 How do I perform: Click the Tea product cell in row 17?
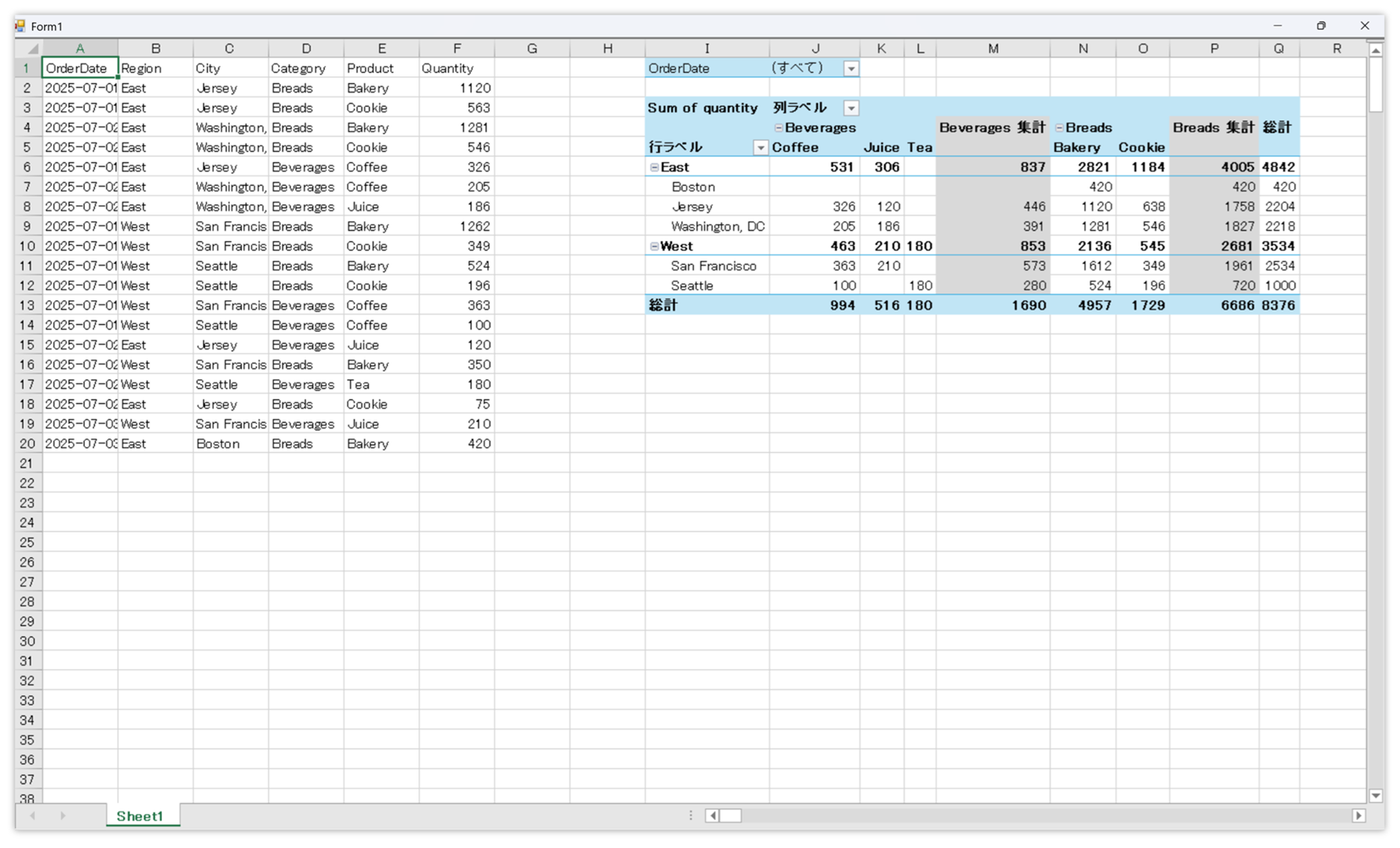click(x=381, y=384)
